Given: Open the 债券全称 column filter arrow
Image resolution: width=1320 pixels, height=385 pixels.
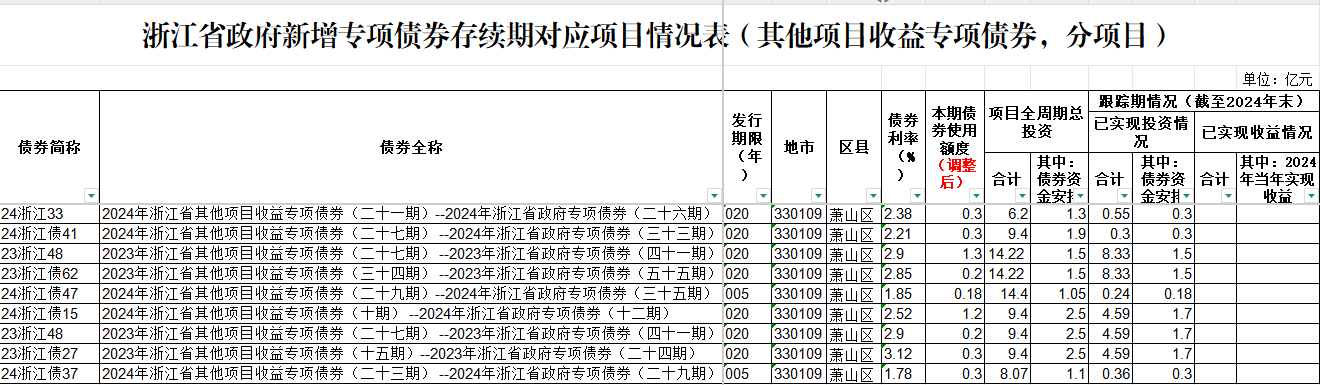Looking at the screenshot, I should point(714,196).
